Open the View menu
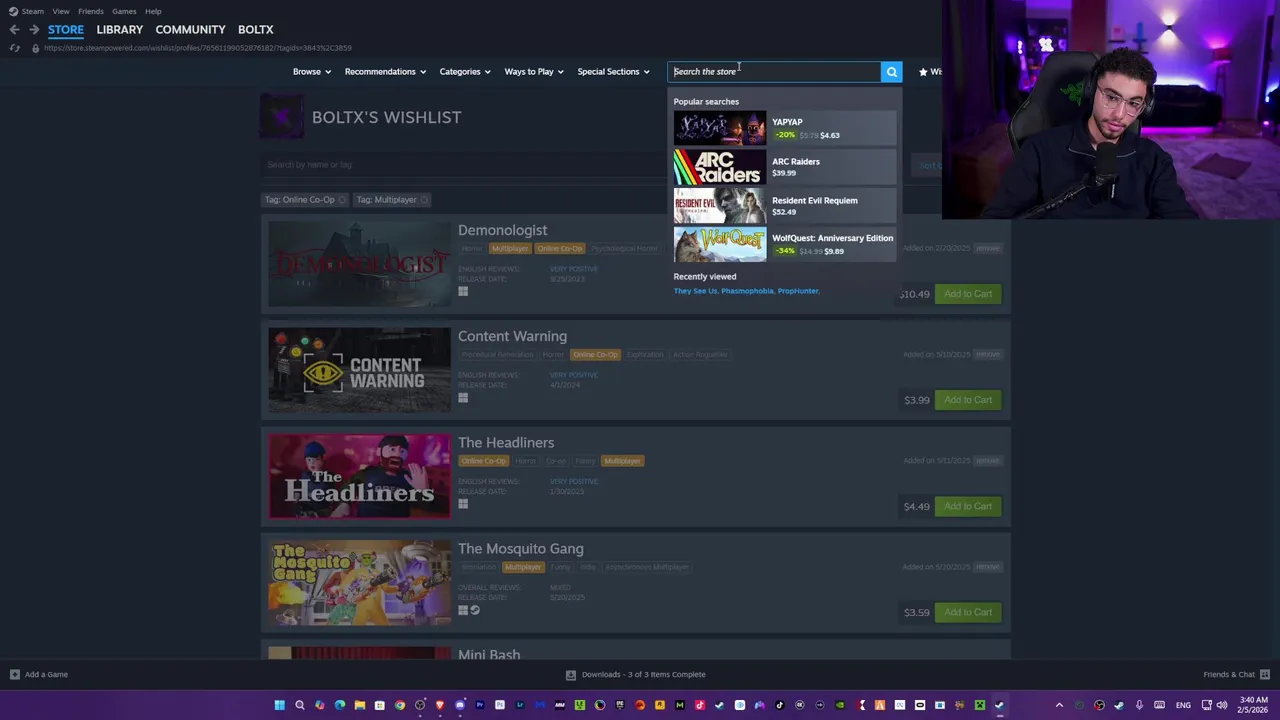The height and width of the screenshot is (720, 1280). click(x=61, y=11)
